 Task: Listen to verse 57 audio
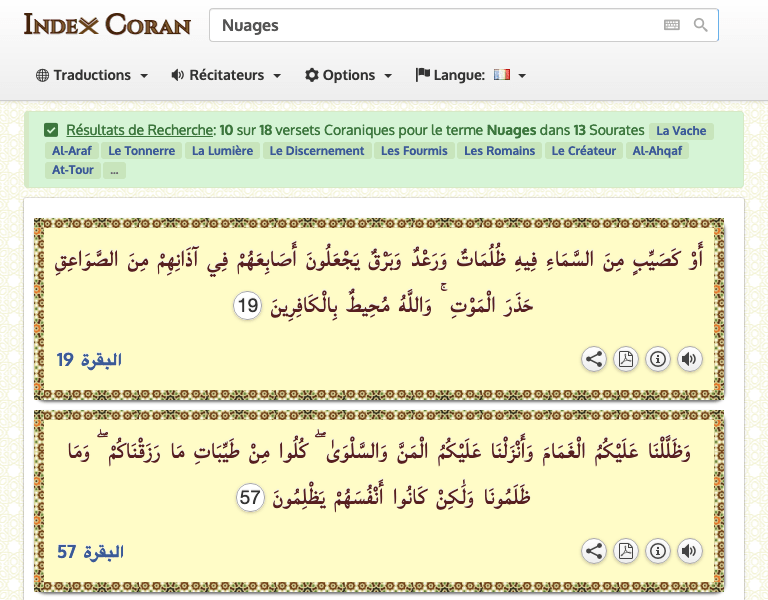(689, 551)
